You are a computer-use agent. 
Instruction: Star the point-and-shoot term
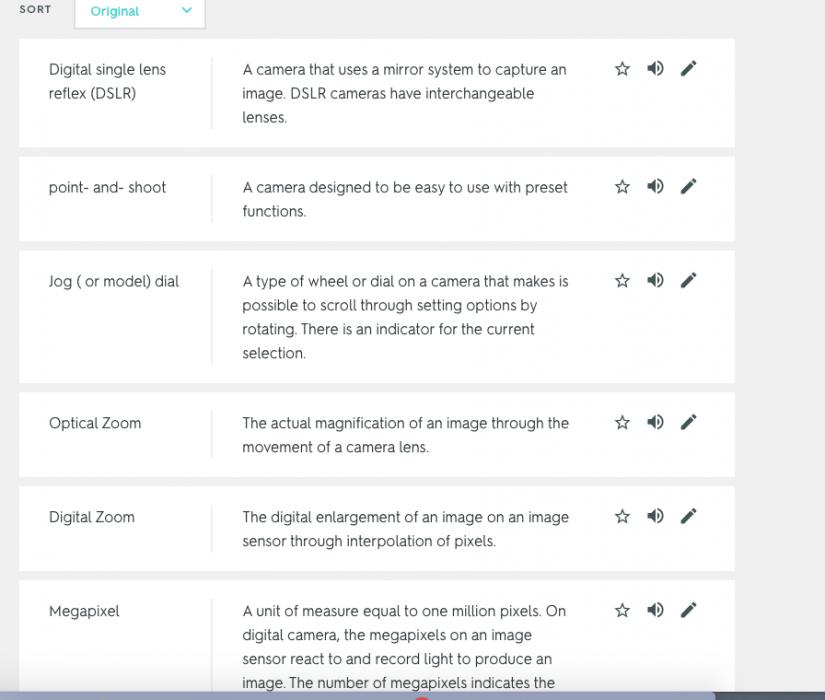(622, 187)
